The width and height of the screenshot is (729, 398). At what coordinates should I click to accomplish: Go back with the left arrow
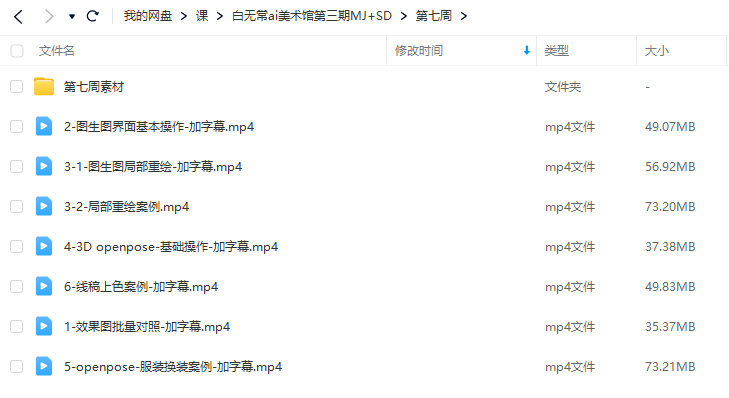(18, 17)
